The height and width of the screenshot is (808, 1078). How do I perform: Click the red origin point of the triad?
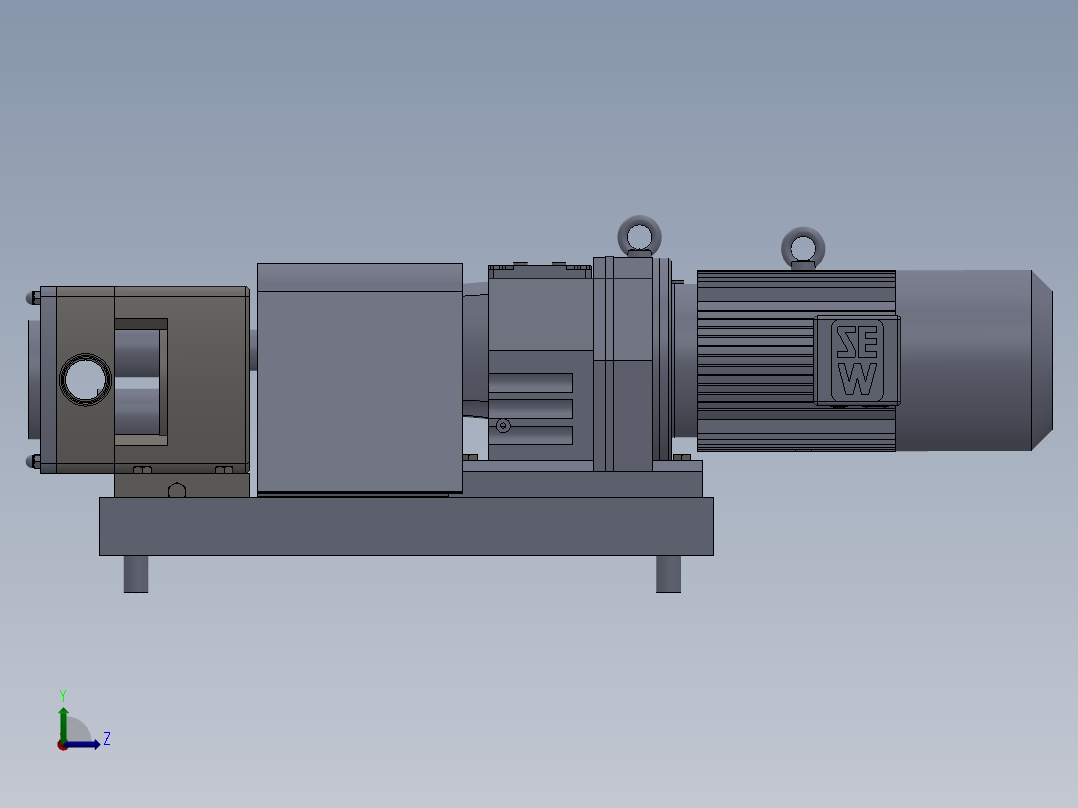[62, 747]
